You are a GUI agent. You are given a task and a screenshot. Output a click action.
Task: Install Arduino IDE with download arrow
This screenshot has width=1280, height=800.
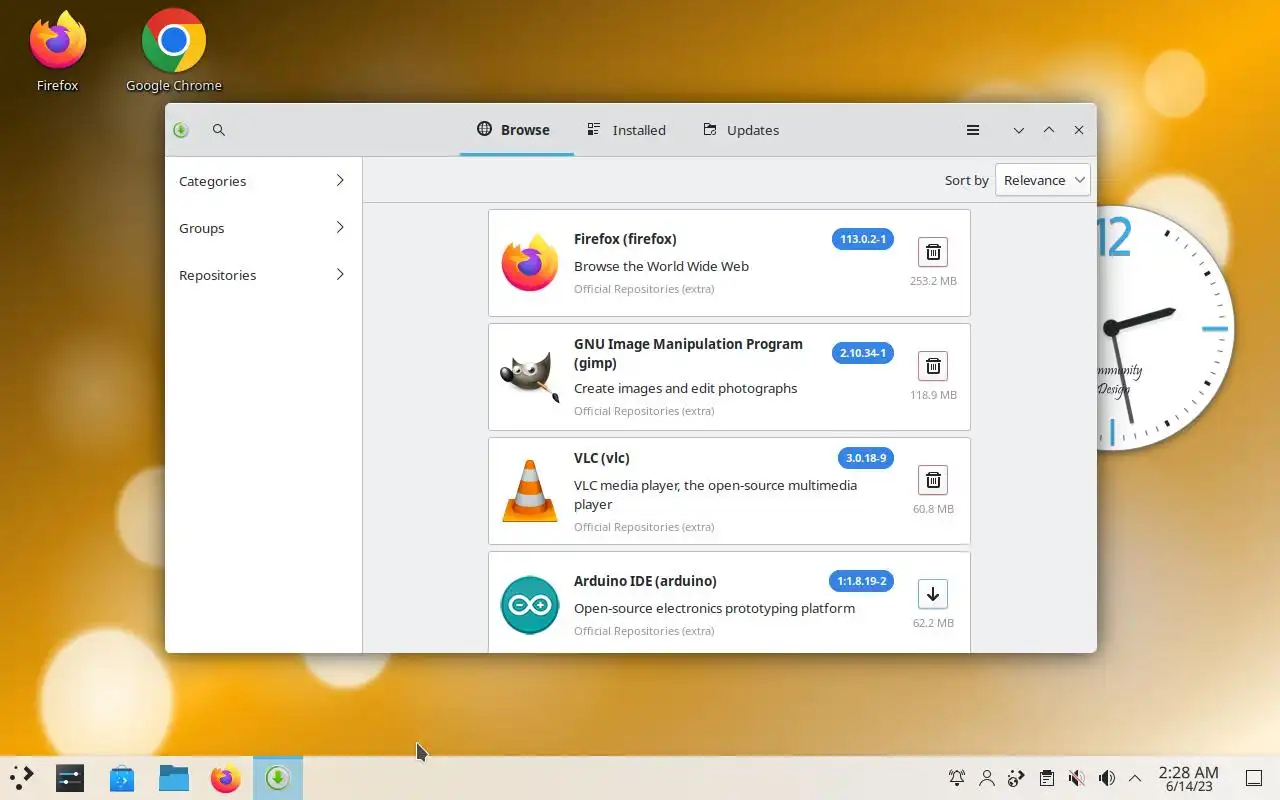932,594
